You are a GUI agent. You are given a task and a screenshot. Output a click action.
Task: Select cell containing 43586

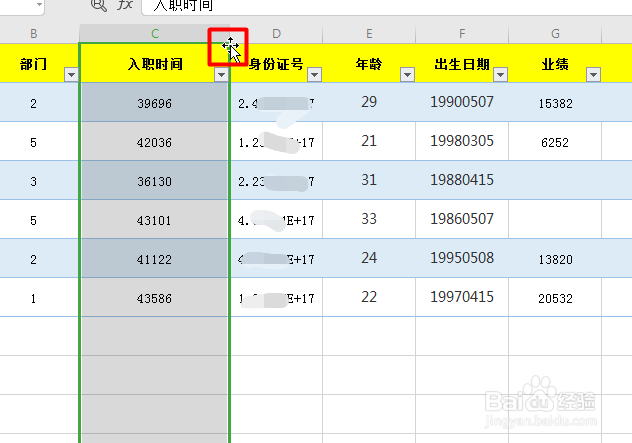click(155, 297)
